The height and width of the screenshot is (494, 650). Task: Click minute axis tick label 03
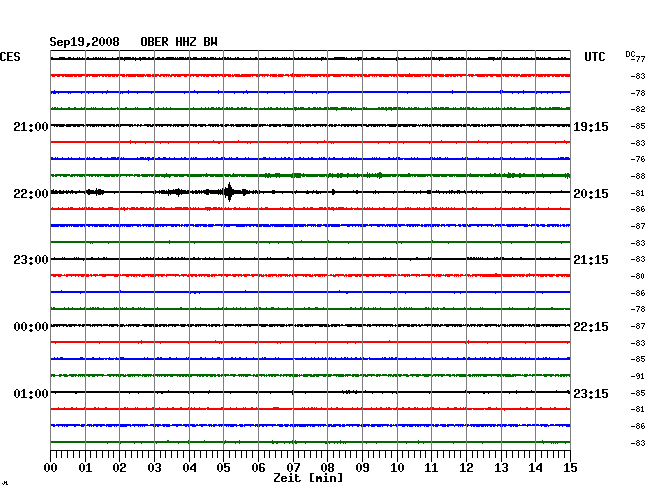coord(154,467)
